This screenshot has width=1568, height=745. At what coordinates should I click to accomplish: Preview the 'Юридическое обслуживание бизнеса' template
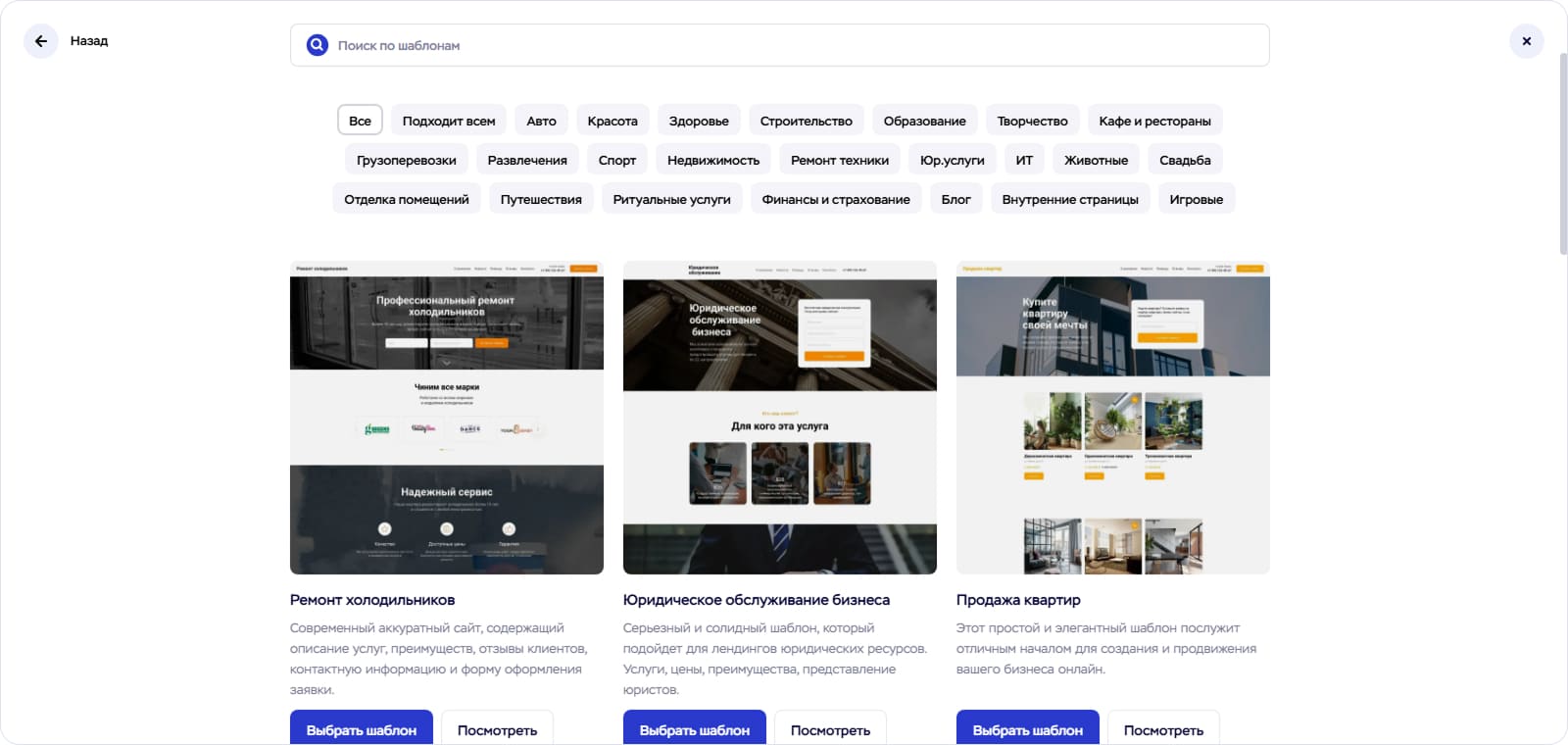point(830,728)
